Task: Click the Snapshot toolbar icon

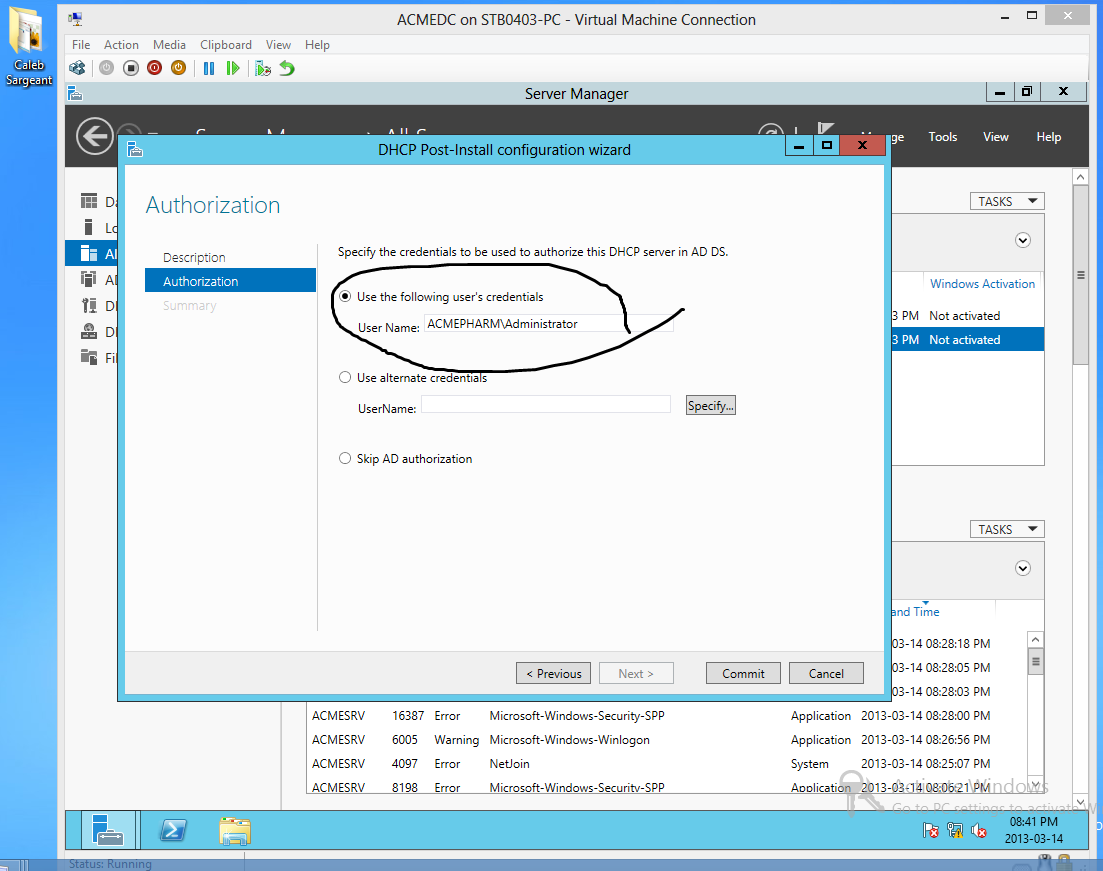Action: [x=263, y=68]
